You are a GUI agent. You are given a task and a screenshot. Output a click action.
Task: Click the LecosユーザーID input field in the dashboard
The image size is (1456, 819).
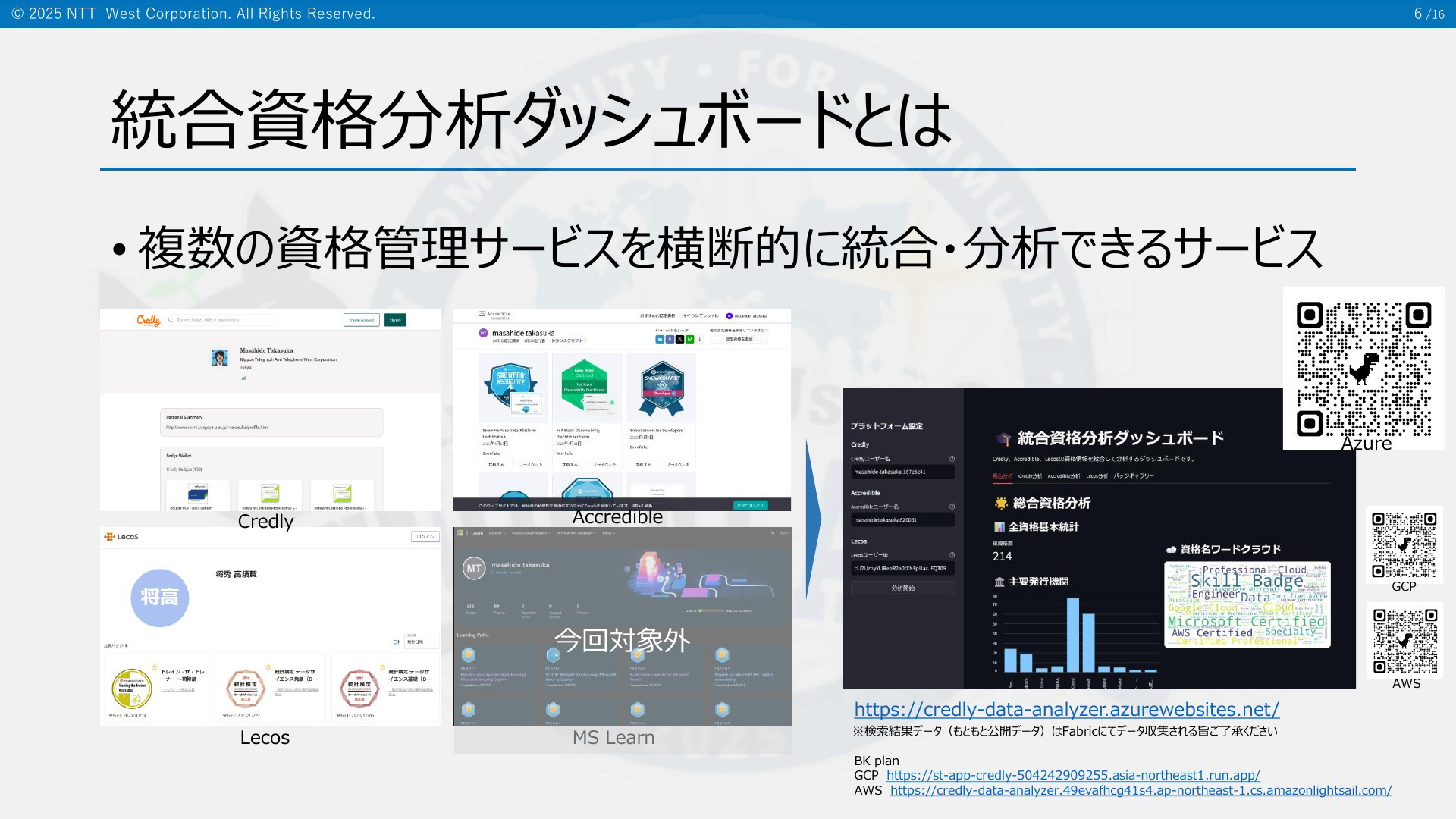click(x=902, y=568)
